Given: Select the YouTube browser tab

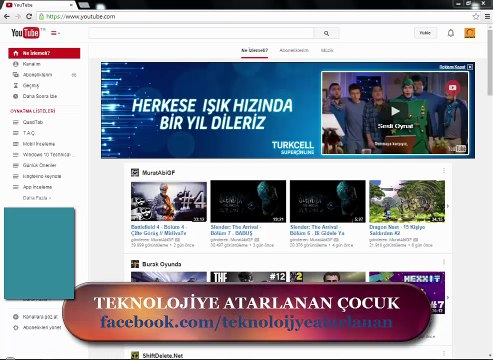Looking at the screenshot, I should [x=38, y=5].
